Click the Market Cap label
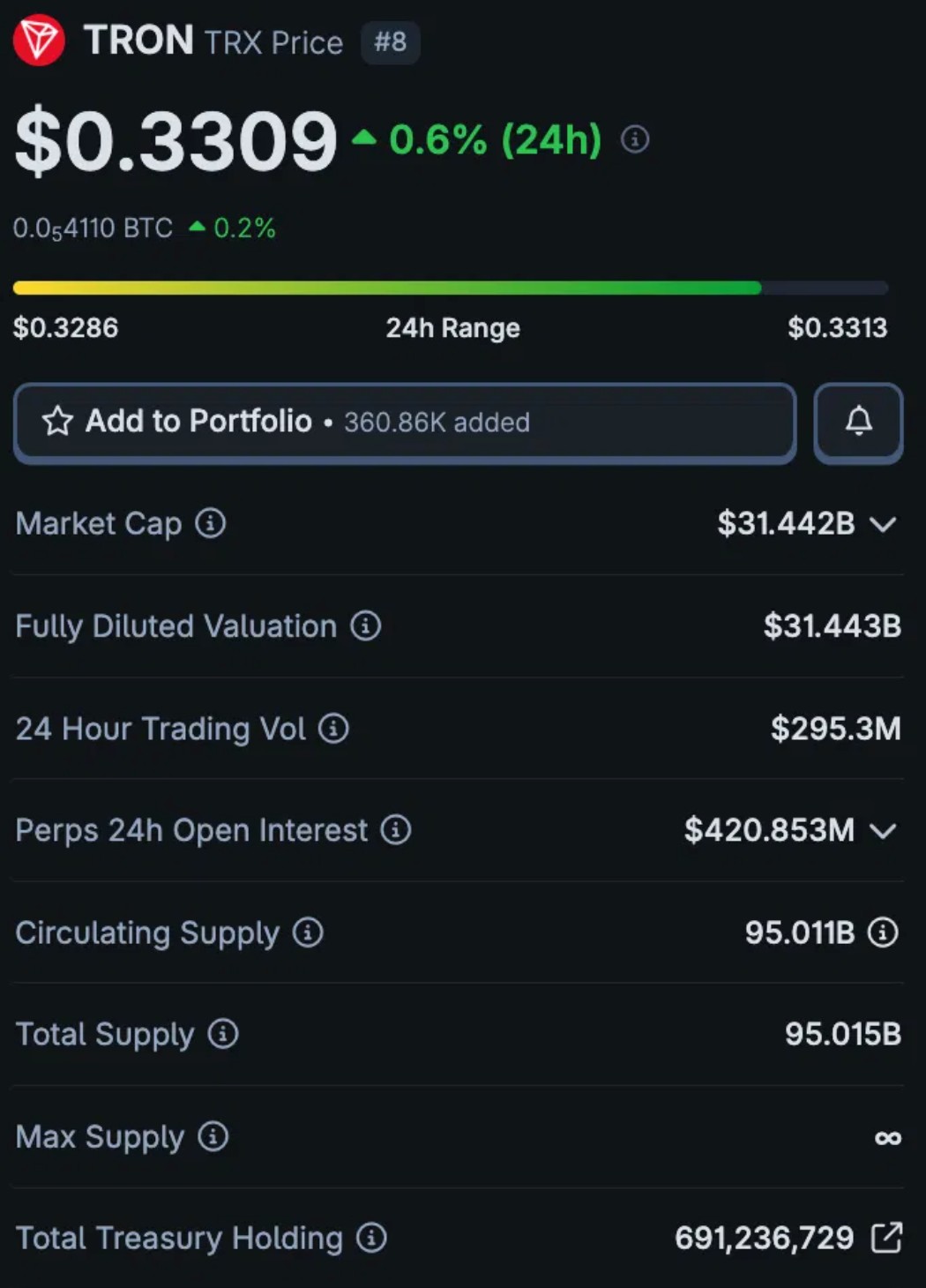The image size is (926, 1288). 99,524
